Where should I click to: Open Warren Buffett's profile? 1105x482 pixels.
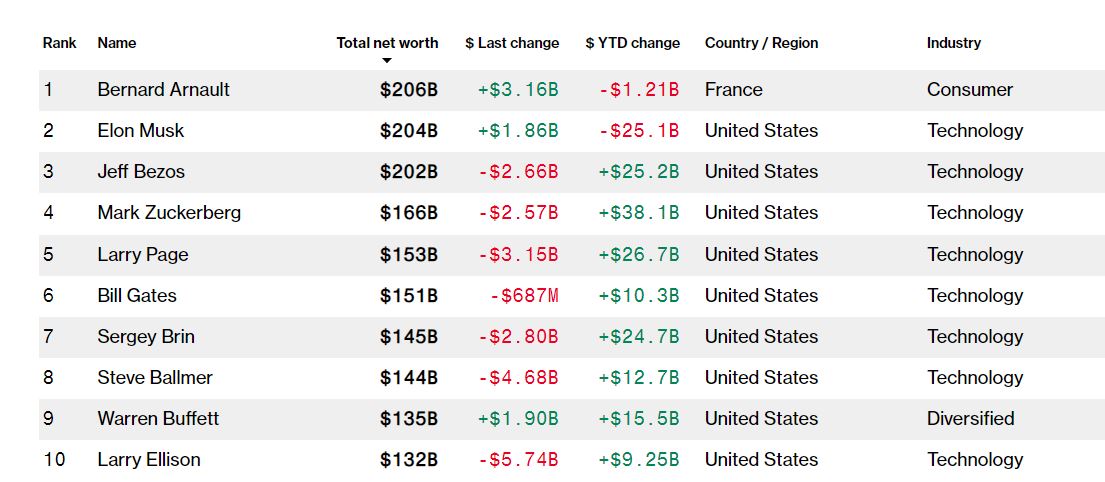click(x=158, y=419)
